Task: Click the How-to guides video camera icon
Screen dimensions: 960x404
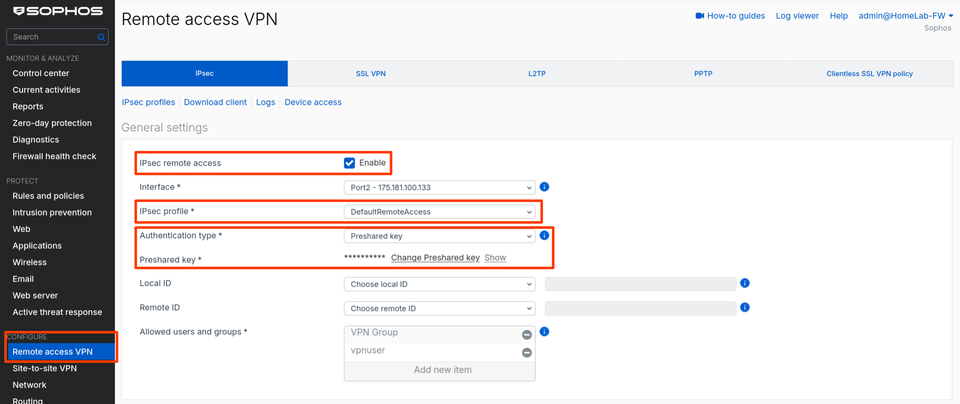Action: tap(700, 16)
